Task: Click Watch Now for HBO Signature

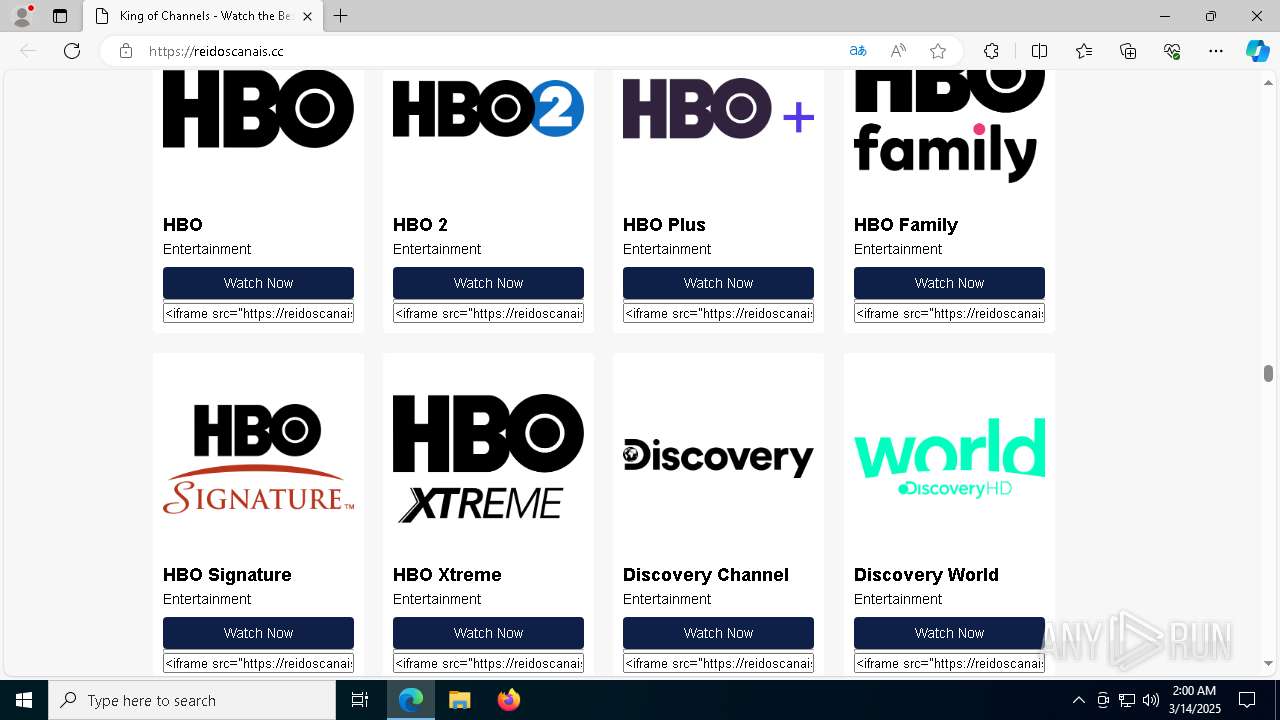Action: 258,633
